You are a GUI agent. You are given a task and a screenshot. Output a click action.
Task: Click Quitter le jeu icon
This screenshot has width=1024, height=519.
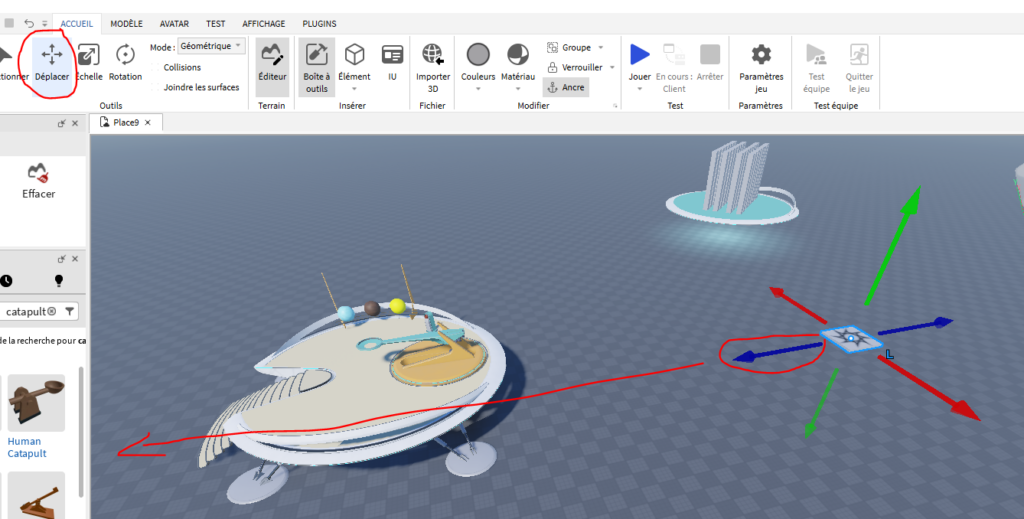pyautogui.click(x=859, y=55)
